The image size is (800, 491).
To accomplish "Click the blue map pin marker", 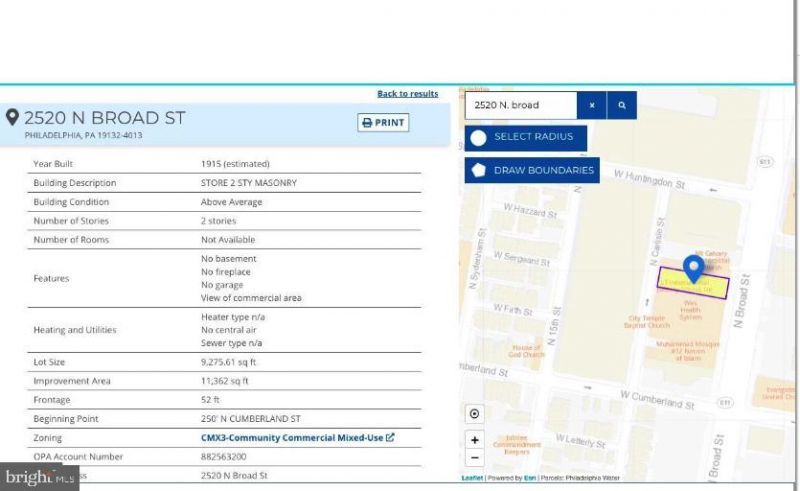I will click(693, 268).
